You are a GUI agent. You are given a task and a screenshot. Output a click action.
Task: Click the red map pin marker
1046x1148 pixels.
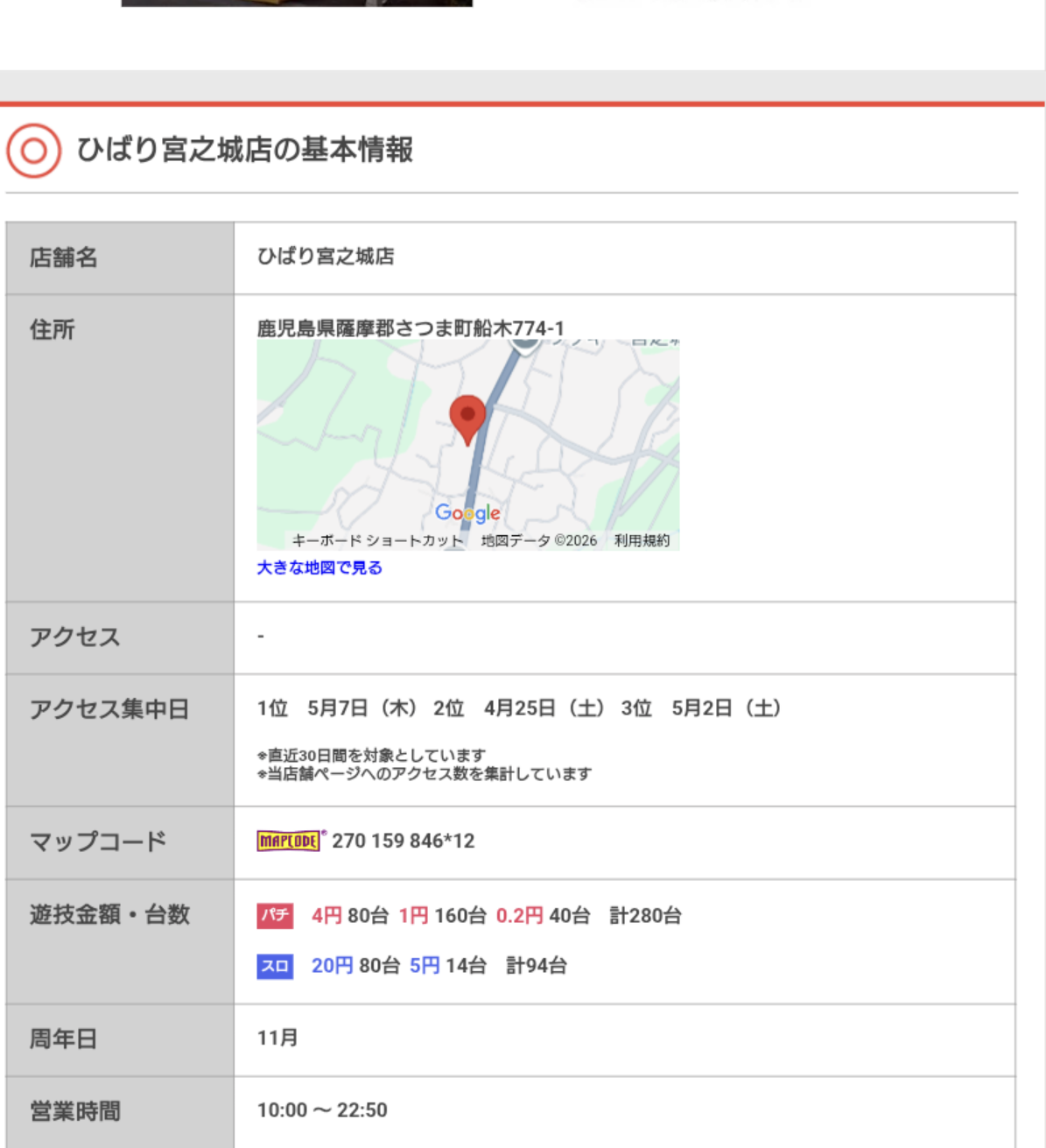(x=467, y=419)
